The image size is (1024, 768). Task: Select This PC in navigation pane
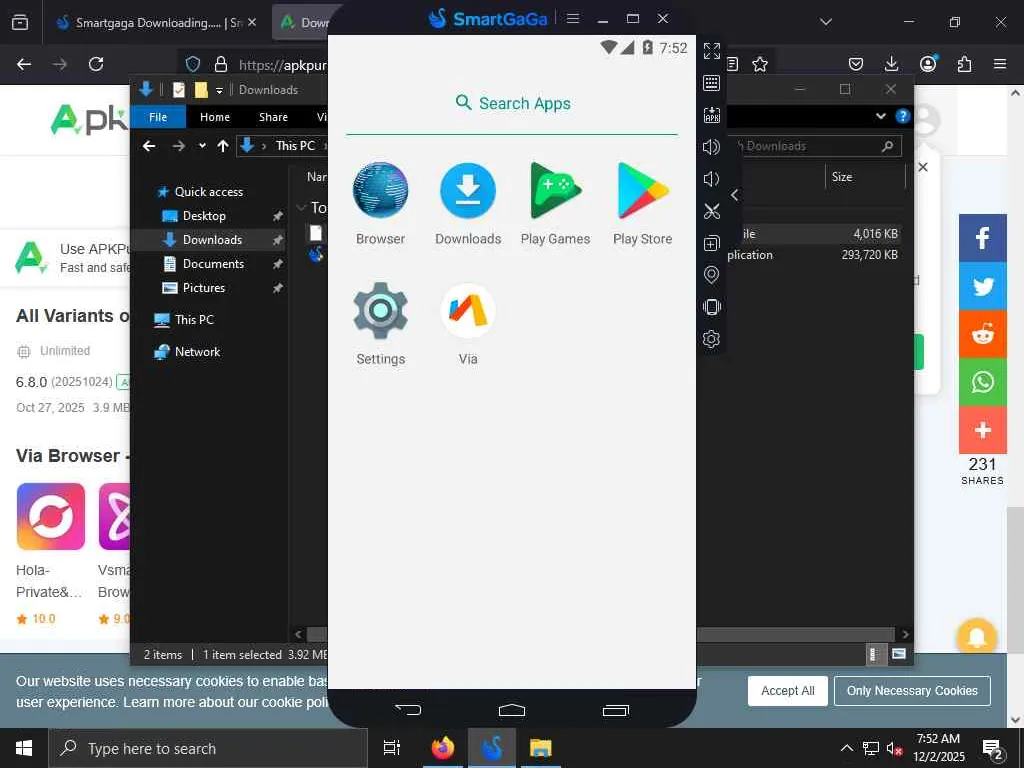pyautogui.click(x=184, y=320)
